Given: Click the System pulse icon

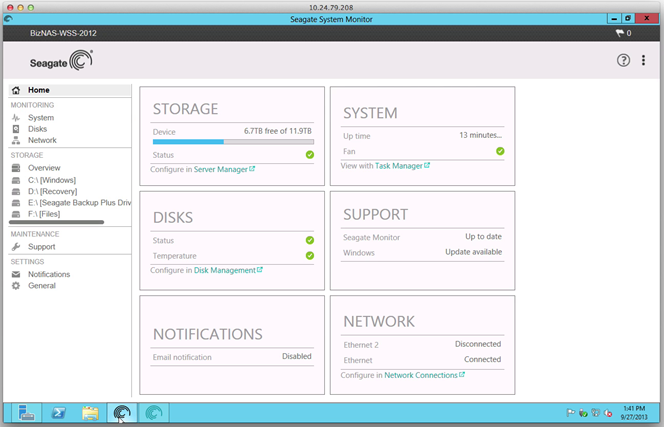Looking at the screenshot, I should click(16, 118).
